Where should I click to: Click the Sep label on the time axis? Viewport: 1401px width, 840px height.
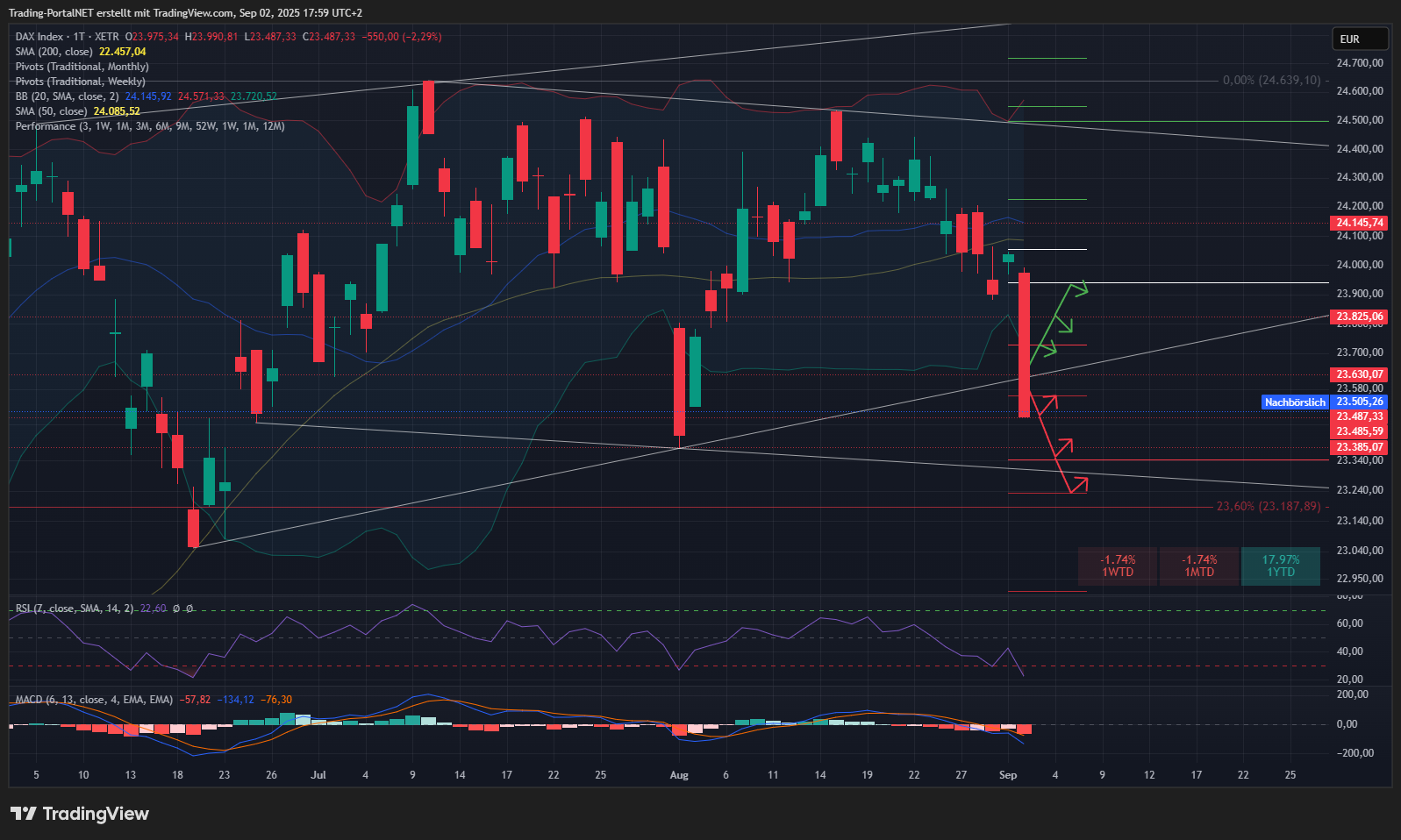pos(1008,775)
